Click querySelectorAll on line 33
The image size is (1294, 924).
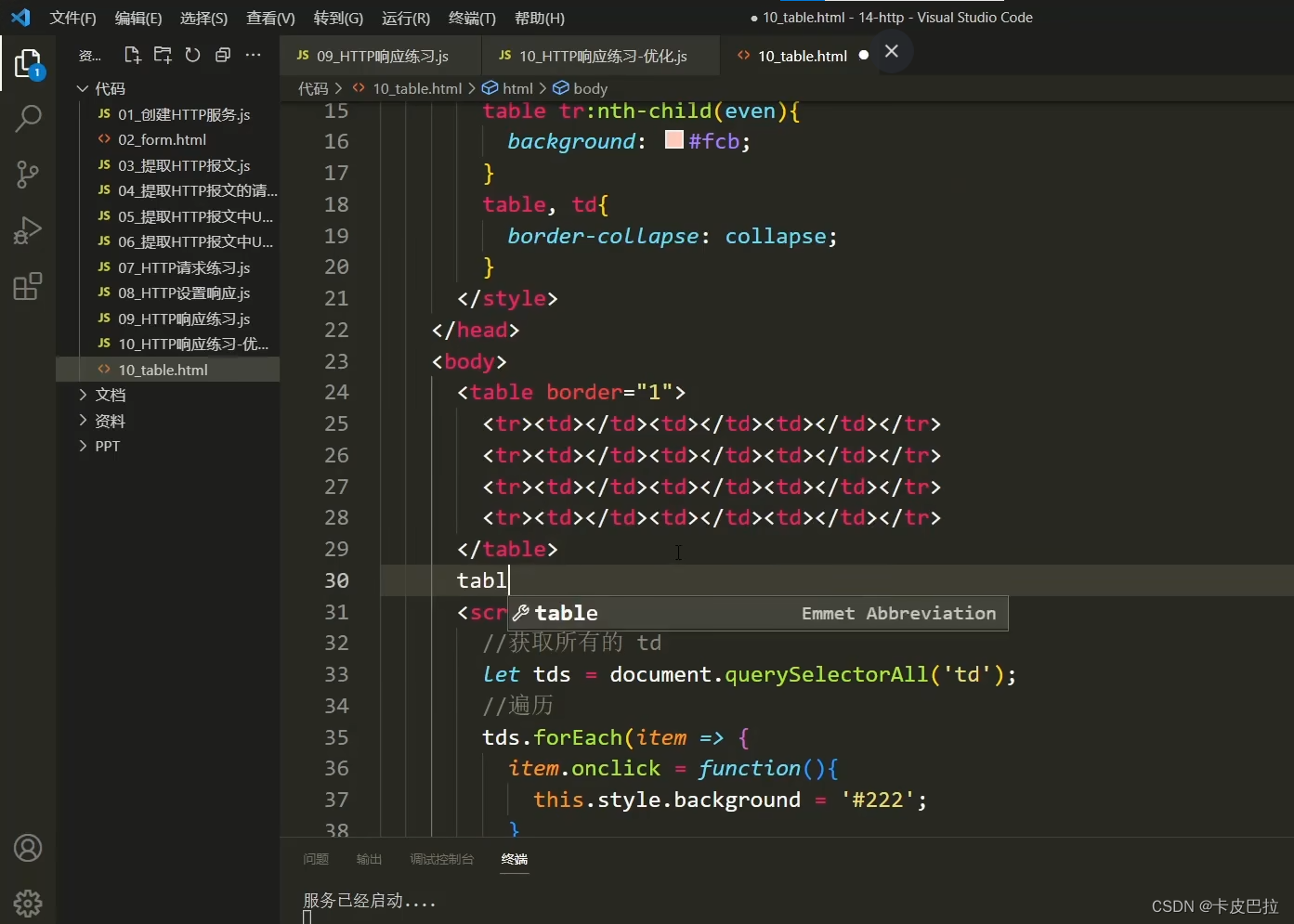[826, 674]
